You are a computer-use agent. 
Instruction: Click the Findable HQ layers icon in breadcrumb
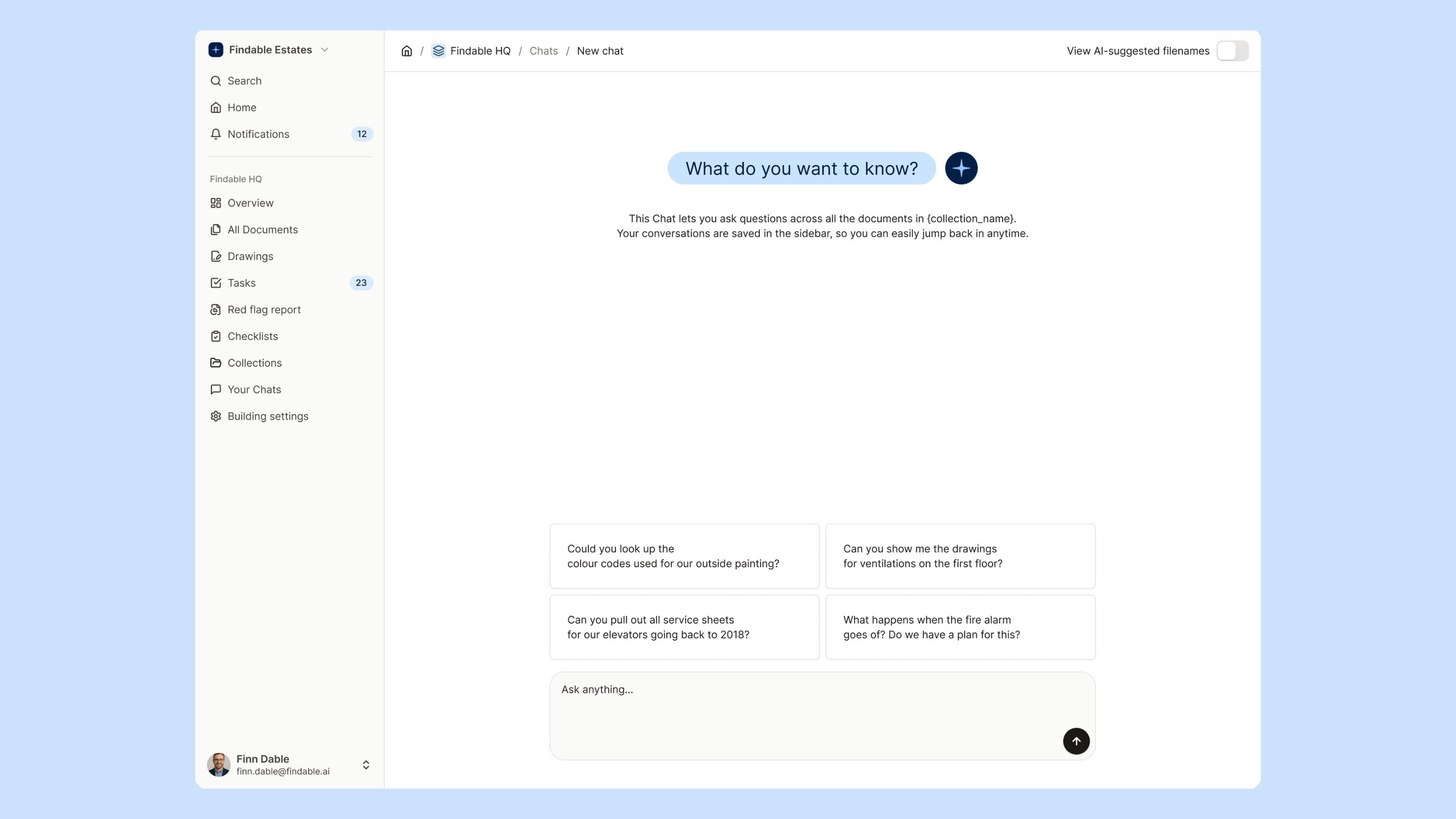tap(438, 51)
